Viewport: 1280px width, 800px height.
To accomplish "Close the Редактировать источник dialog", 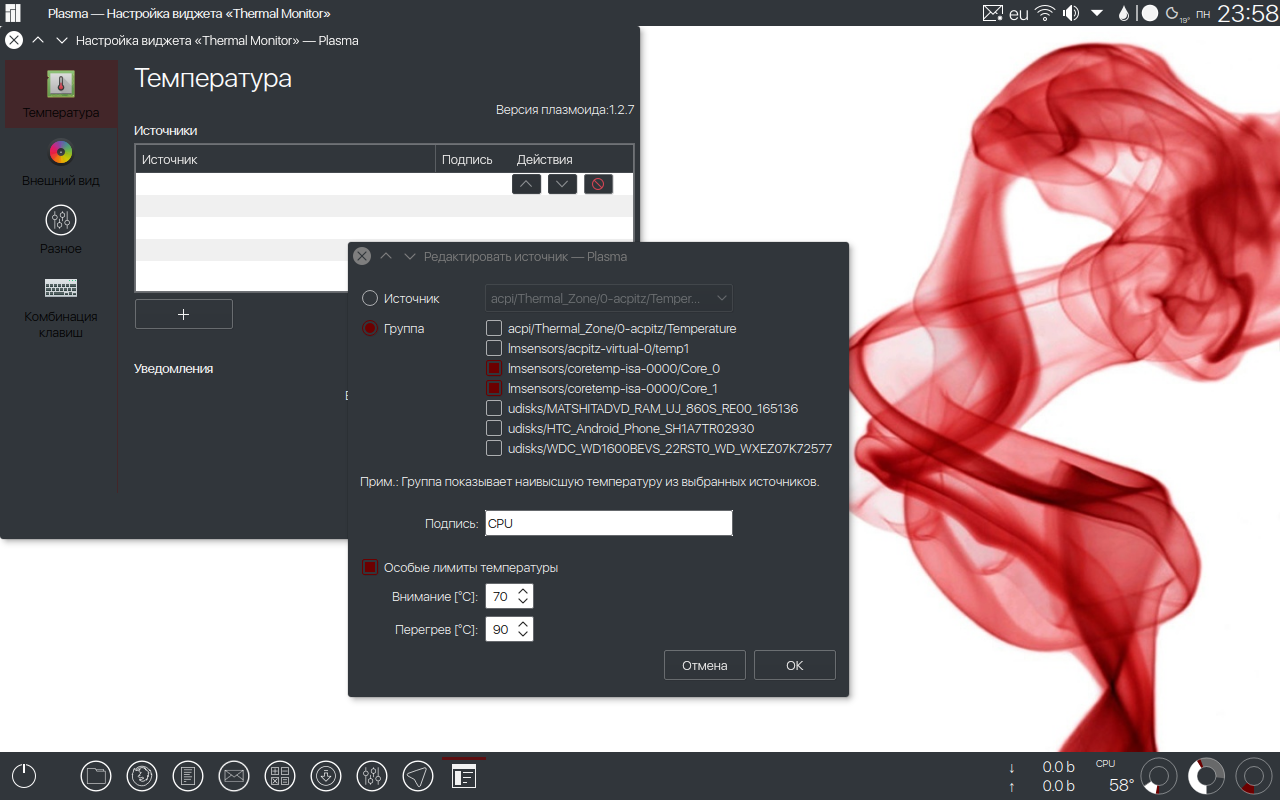I will point(362,256).
